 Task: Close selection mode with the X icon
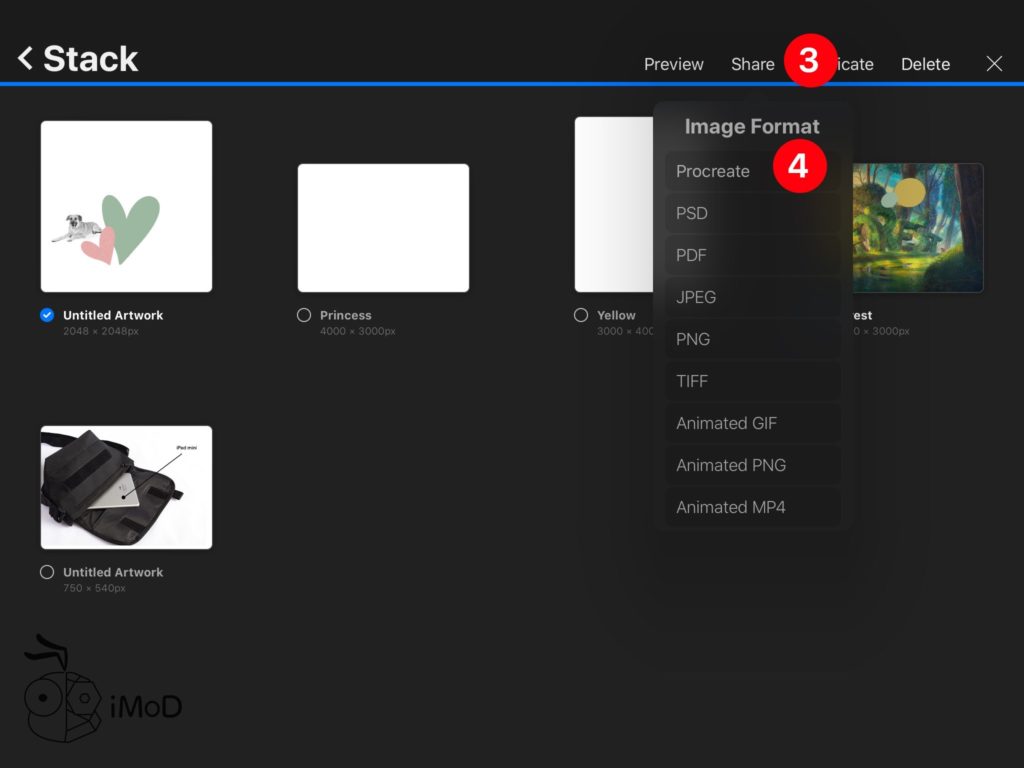(x=994, y=64)
